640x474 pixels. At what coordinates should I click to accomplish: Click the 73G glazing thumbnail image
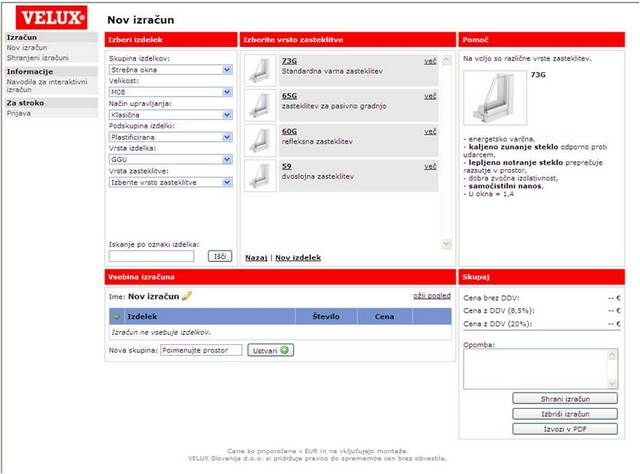[x=262, y=69]
